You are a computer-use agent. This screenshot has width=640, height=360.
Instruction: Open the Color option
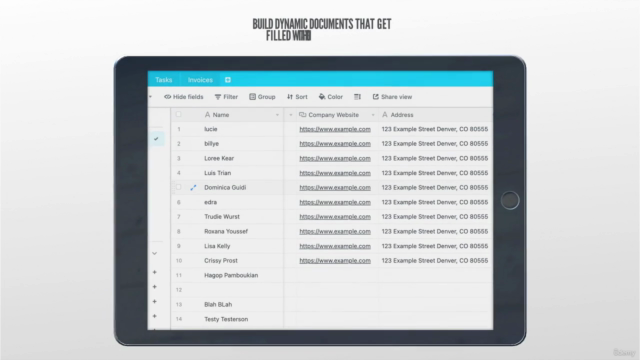click(x=331, y=97)
